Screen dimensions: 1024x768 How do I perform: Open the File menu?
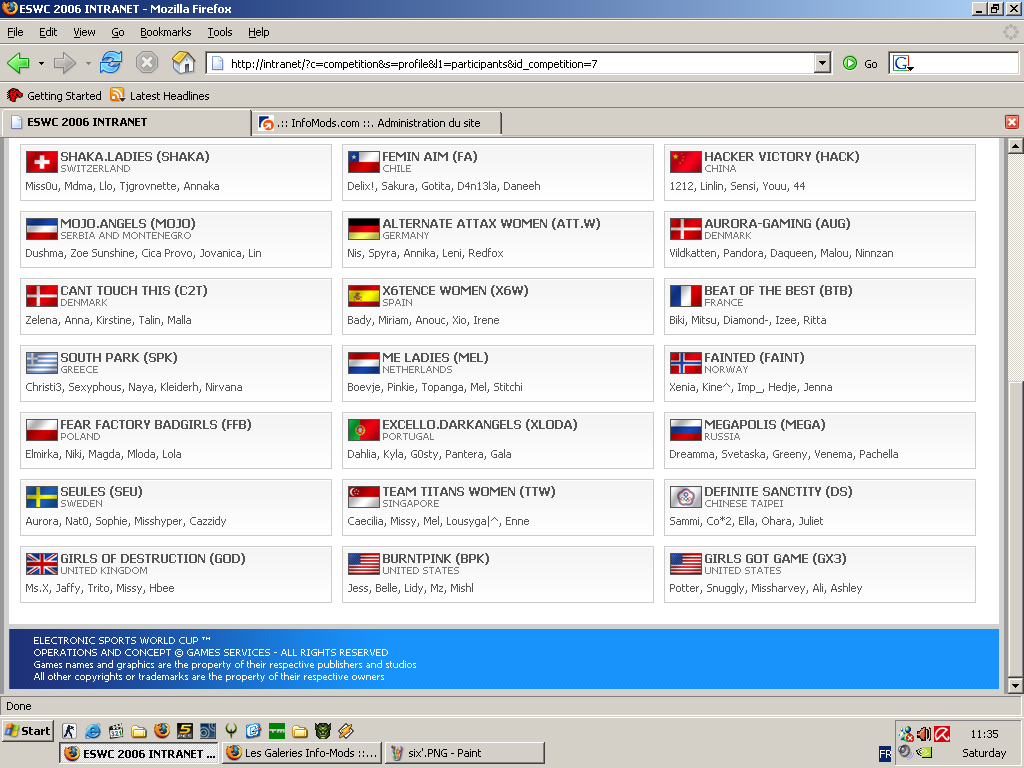pos(15,32)
